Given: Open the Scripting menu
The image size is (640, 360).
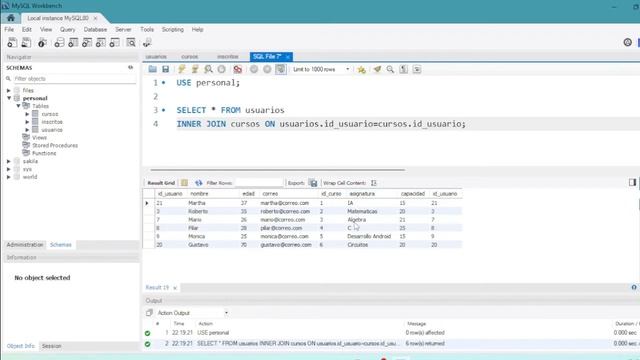Looking at the screenshot, I should pyautogui.click(x=173, y=29).
